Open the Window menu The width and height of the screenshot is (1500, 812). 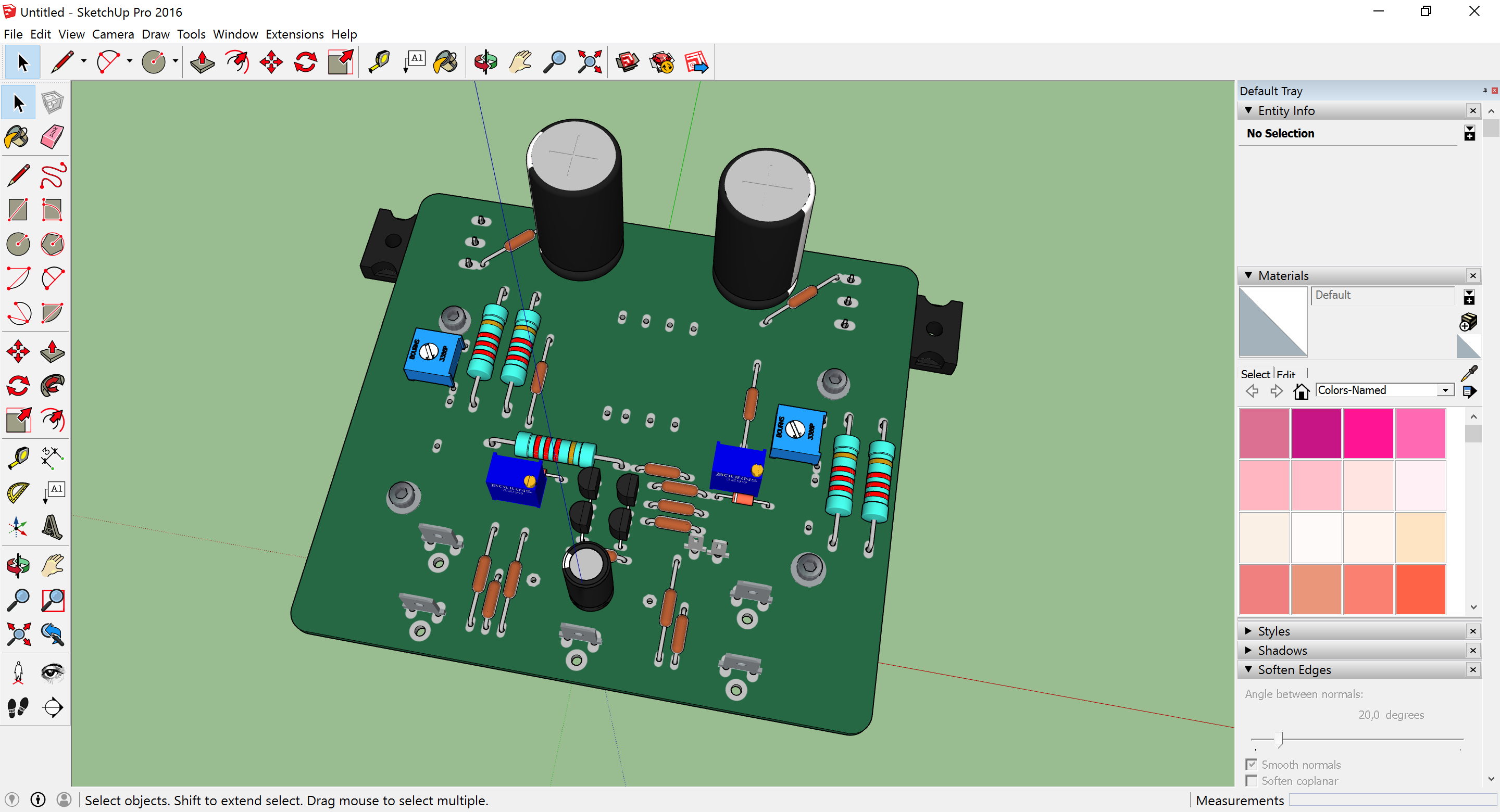click(x=235, y=34)
